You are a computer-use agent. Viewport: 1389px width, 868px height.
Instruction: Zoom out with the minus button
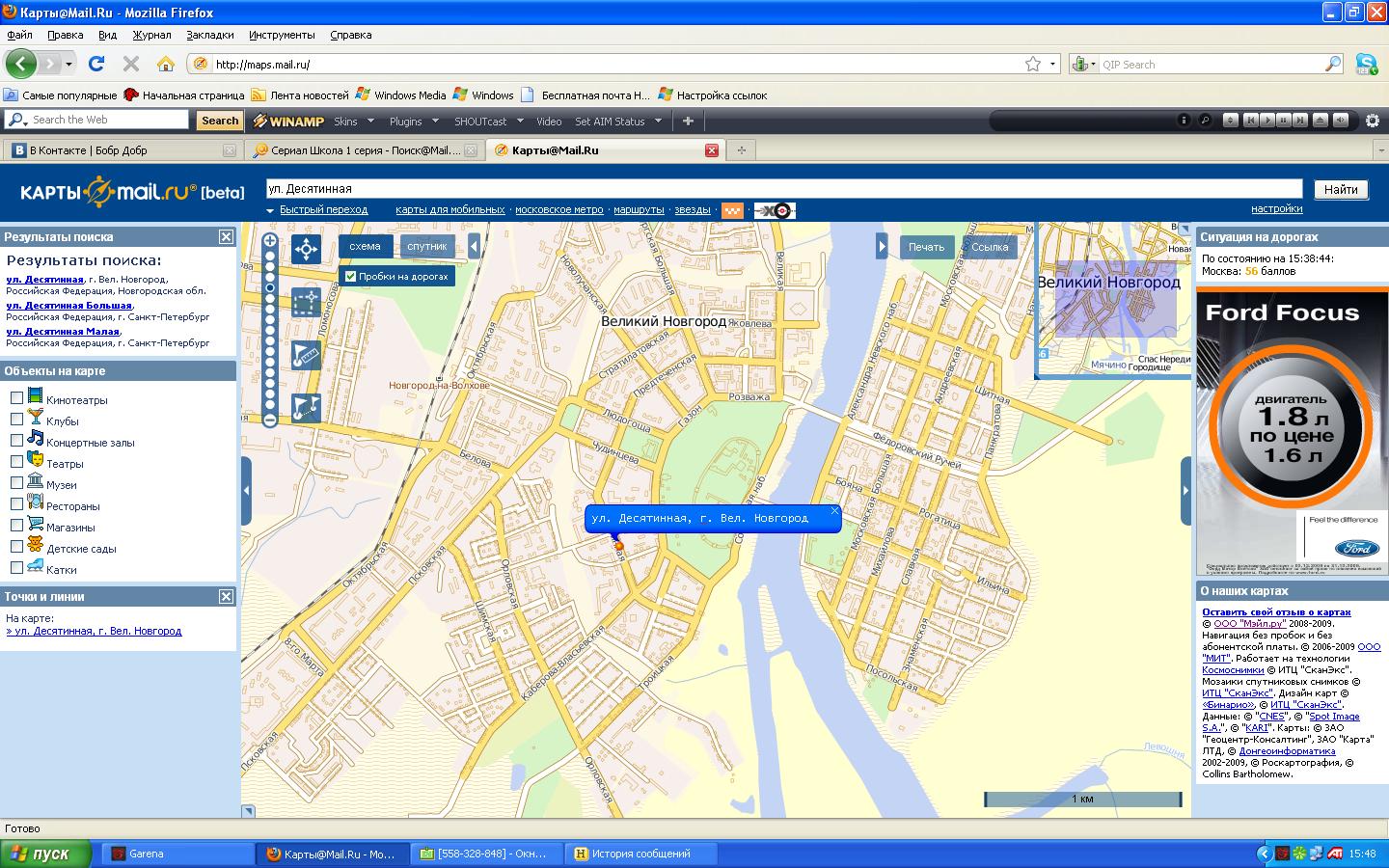(270, 420)
